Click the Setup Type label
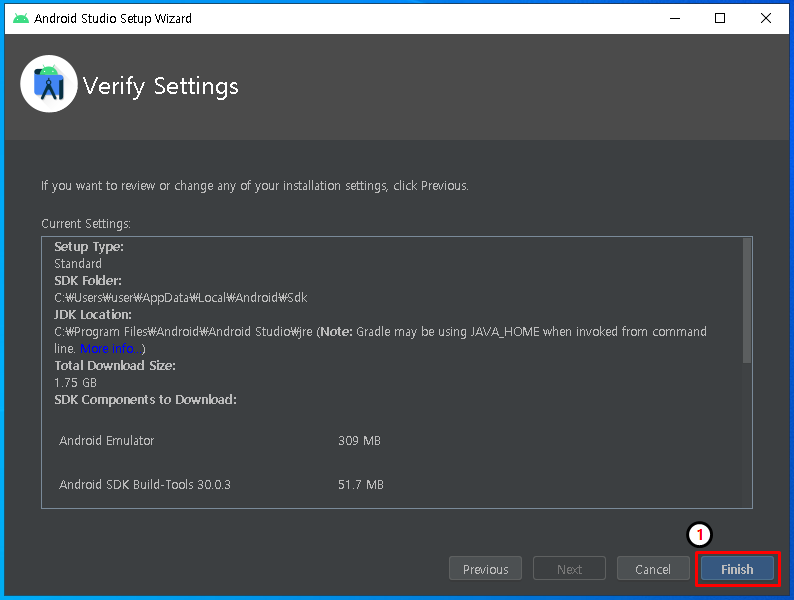This screenshot has width=794, height=600. click(x=89, y=247)
